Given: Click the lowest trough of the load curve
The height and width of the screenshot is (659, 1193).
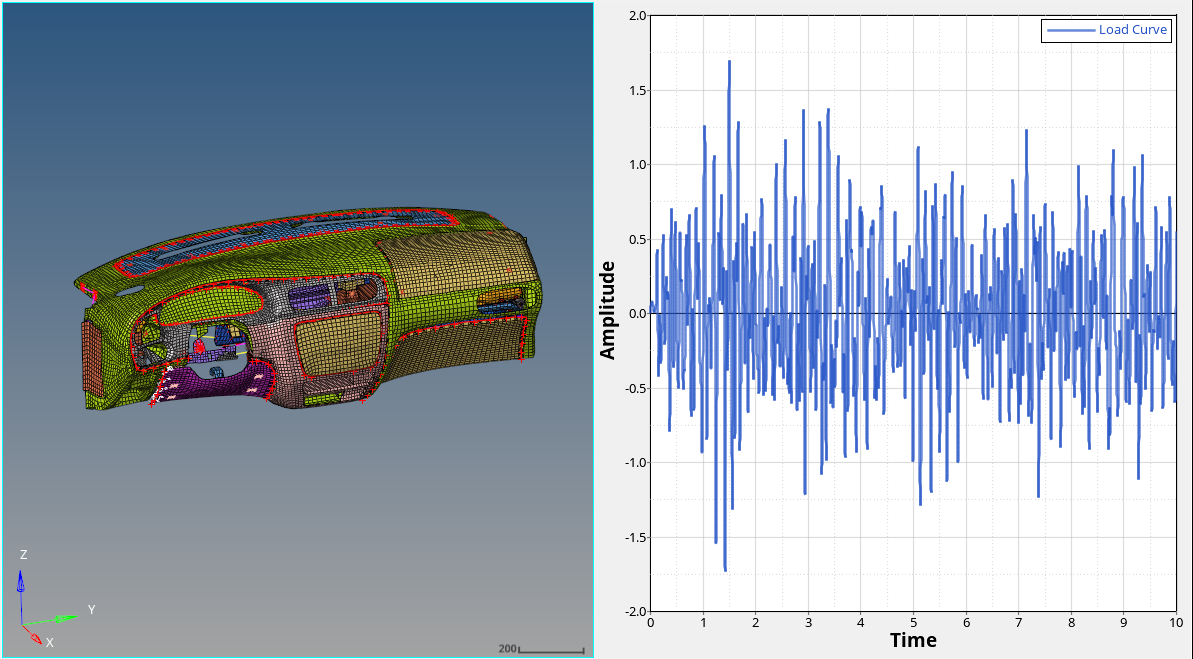Looking at the screenshot, I should pos(725,569).
